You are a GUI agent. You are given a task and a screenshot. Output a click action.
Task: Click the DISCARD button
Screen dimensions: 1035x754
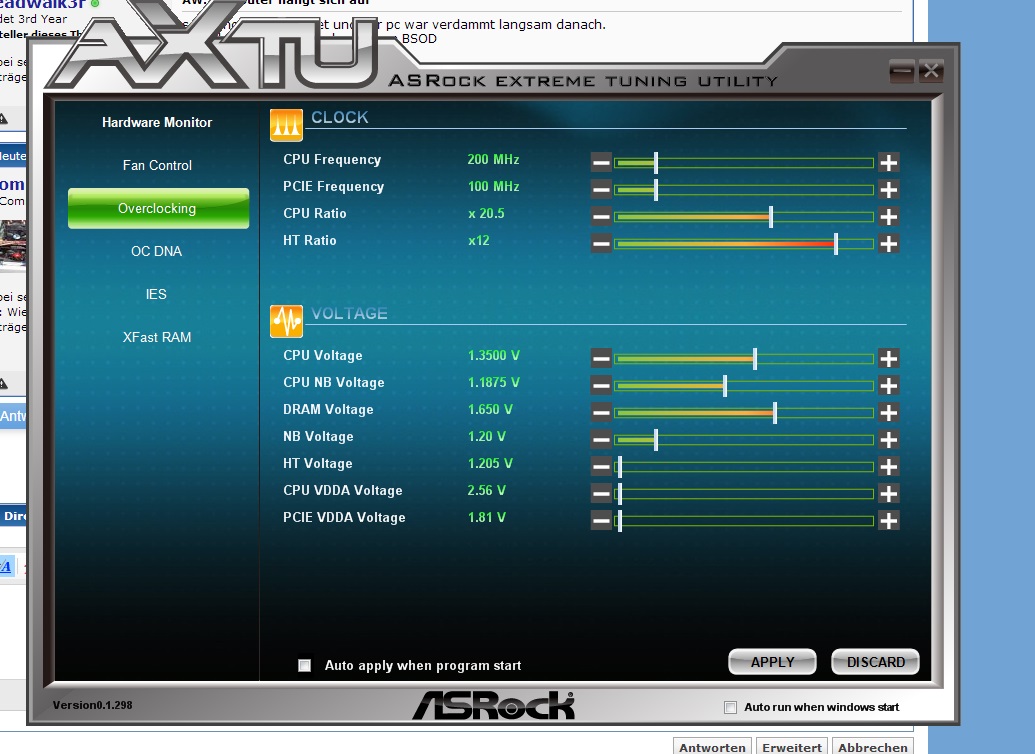875,662
